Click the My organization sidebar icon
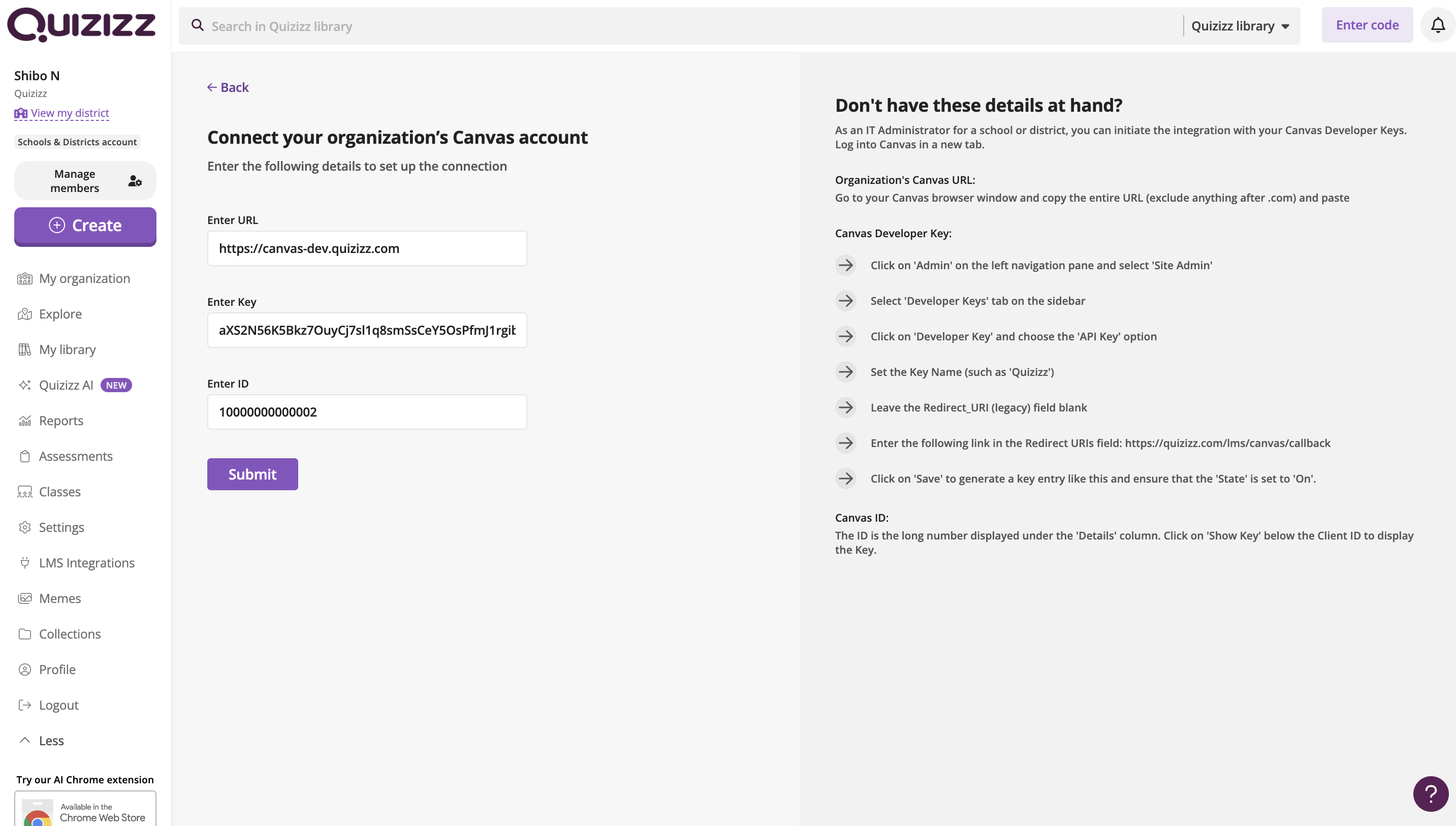This screenshot has width=1456, height=826. [x=24, y=278]
